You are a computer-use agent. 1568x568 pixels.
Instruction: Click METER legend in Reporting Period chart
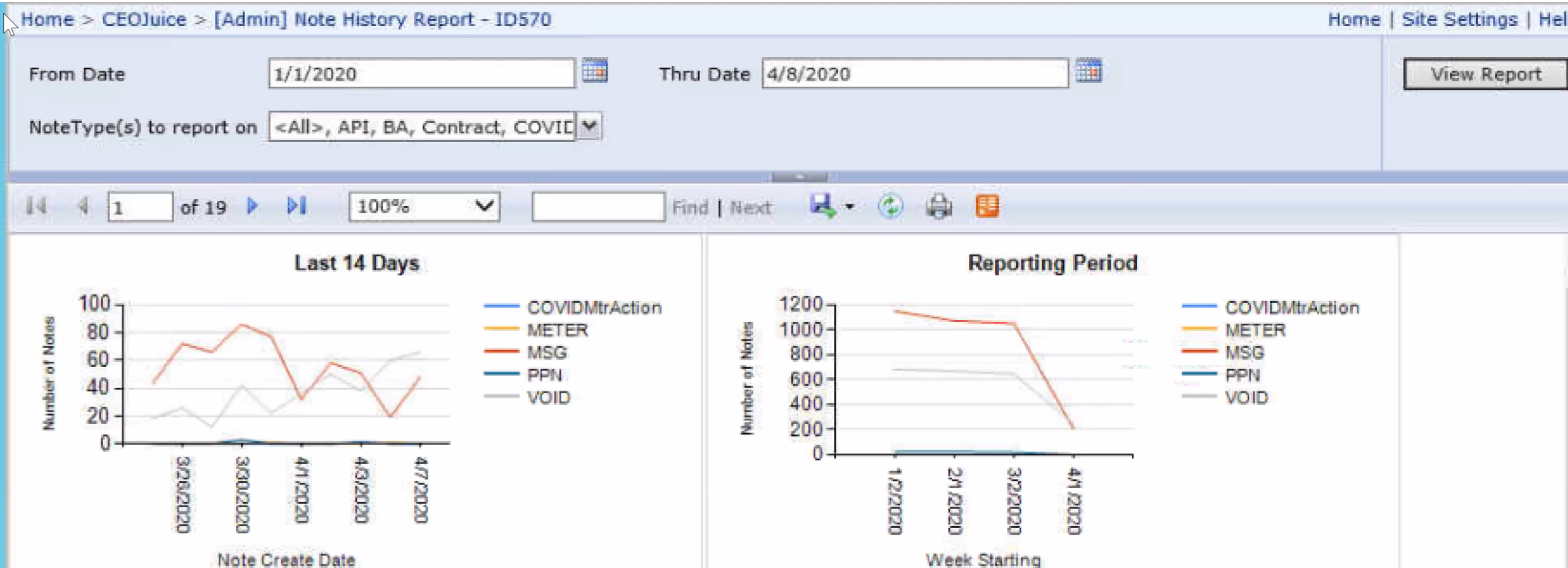pyautogui.click(x=1255, y=330)
